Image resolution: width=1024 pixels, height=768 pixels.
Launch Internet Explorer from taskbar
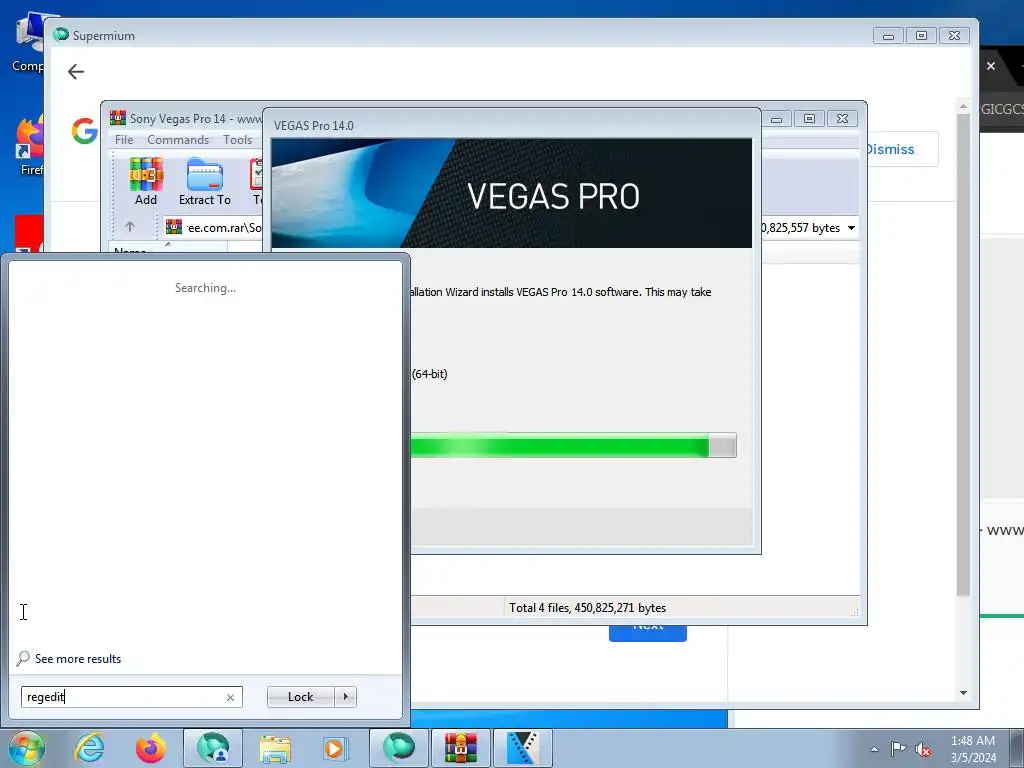pos(89,748)
